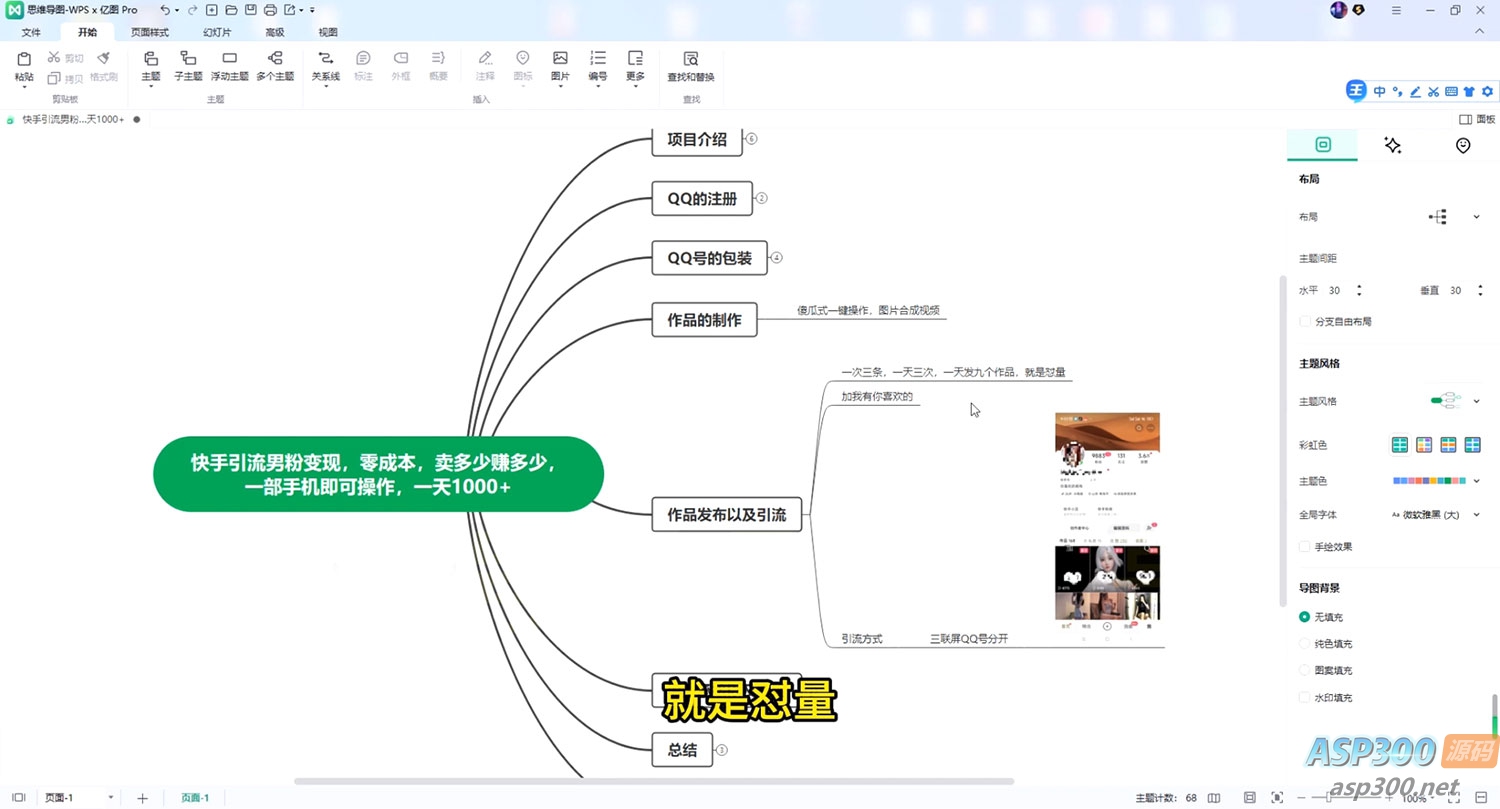Switch to the 开始 ribbon tab
Screen dimensions: 1500x809
[87, 32]
